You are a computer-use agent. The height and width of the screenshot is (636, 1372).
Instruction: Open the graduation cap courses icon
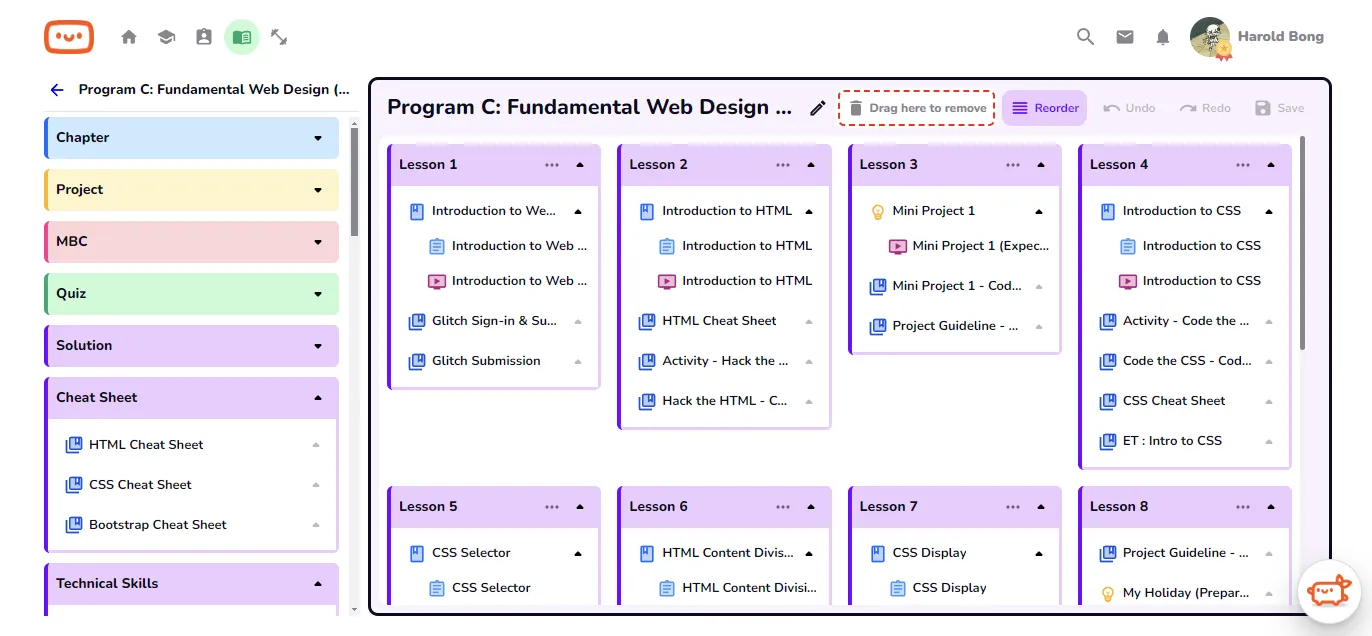(166, 37)
